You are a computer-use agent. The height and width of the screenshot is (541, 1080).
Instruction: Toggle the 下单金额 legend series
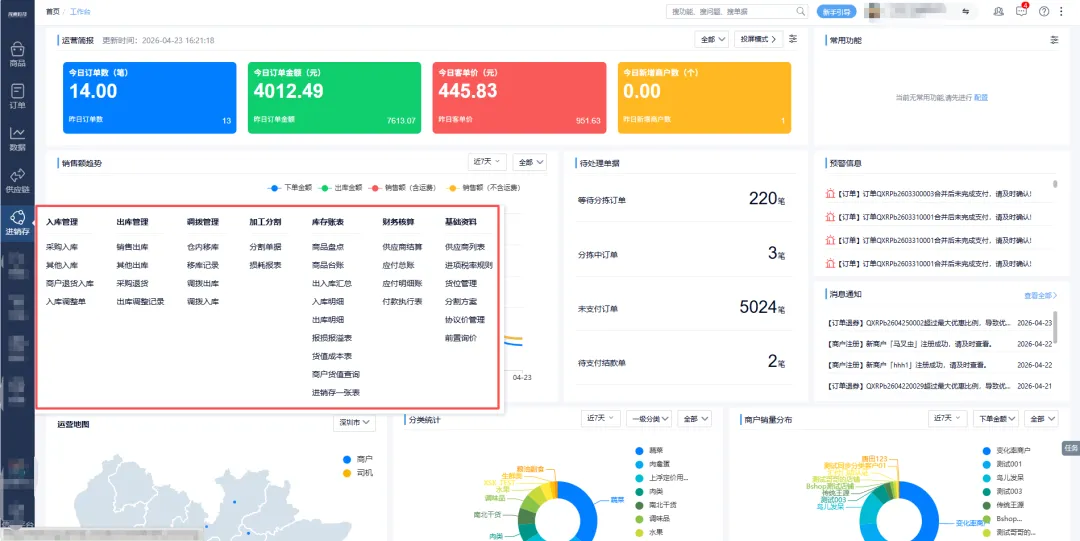click(289, 187)
